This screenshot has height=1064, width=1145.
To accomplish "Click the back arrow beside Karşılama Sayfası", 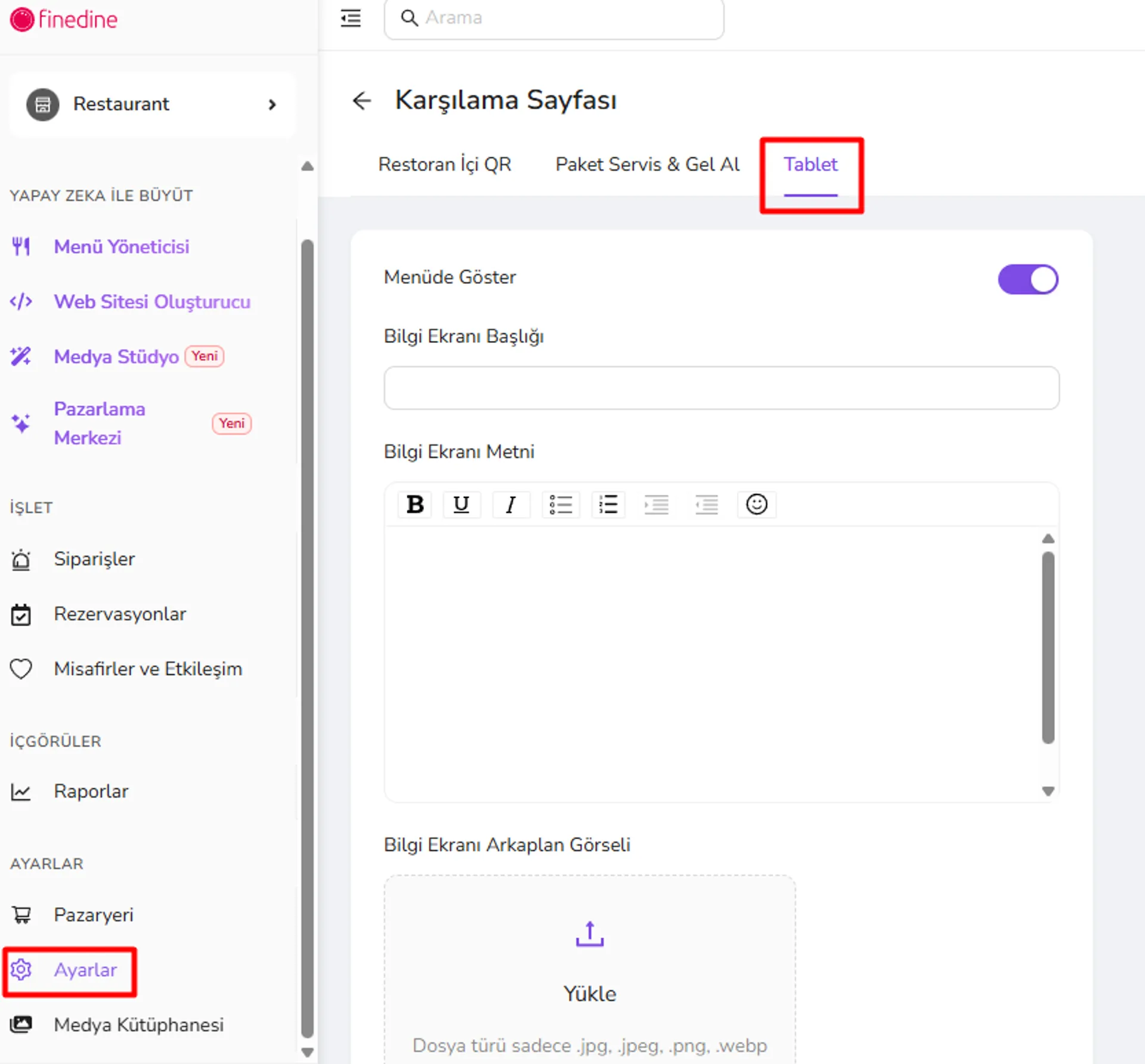I will coord(361,100).
